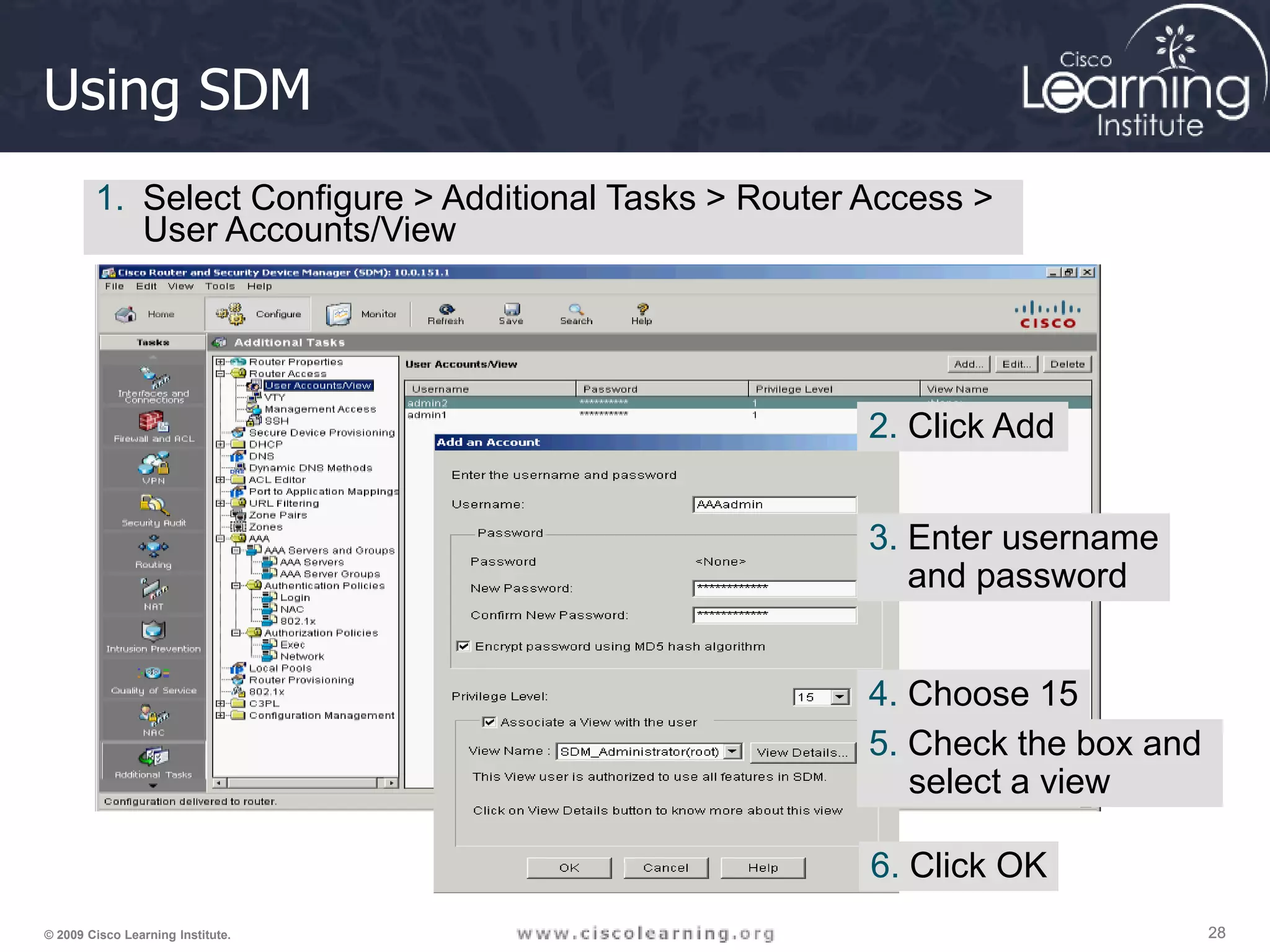Image resolution: width=1270 pixels, height=952 pixels.
Task: Open Interfaces and Connections task
Action: click(154, 386)
